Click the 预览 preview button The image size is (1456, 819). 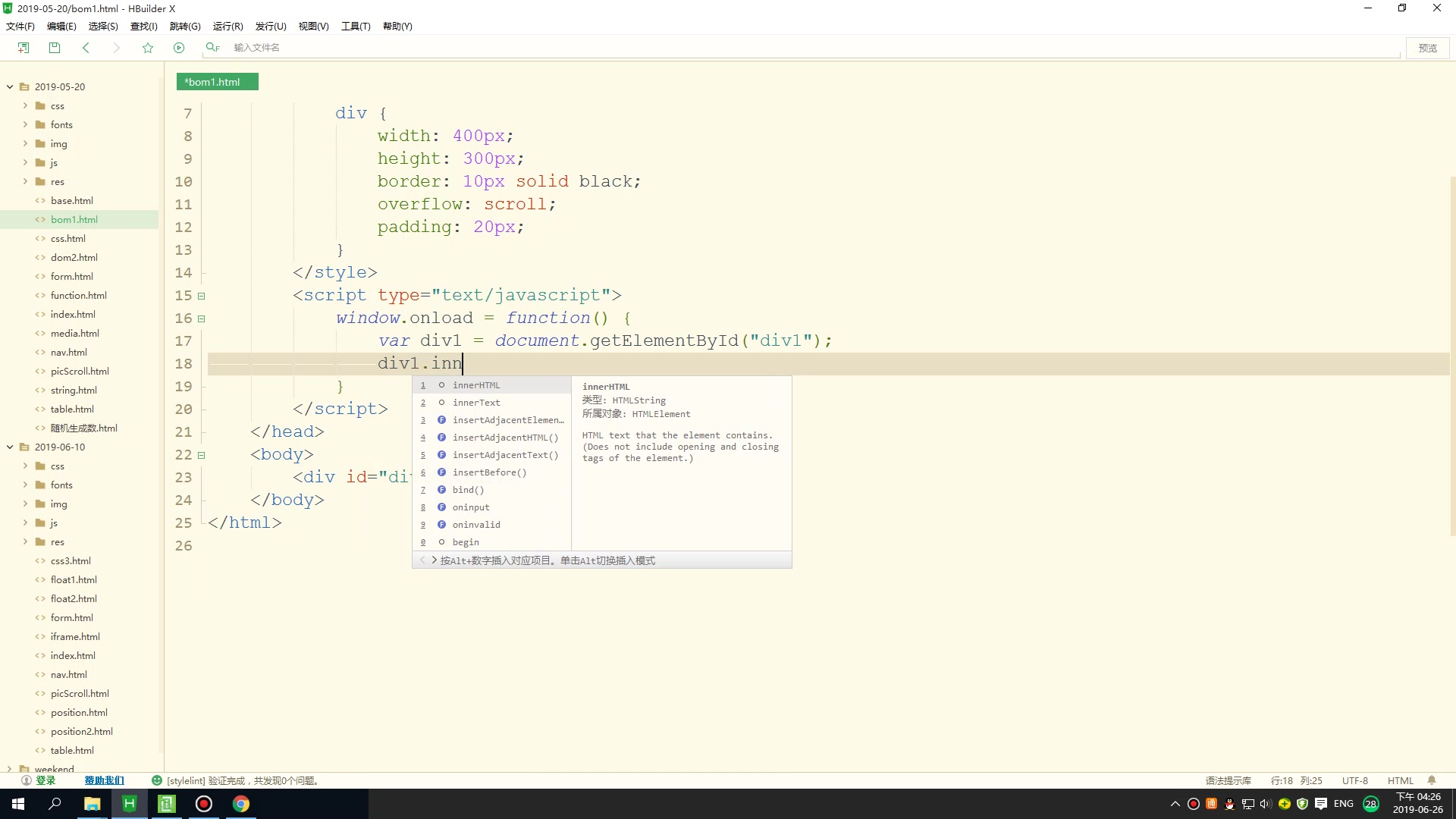click(1427, 48)
